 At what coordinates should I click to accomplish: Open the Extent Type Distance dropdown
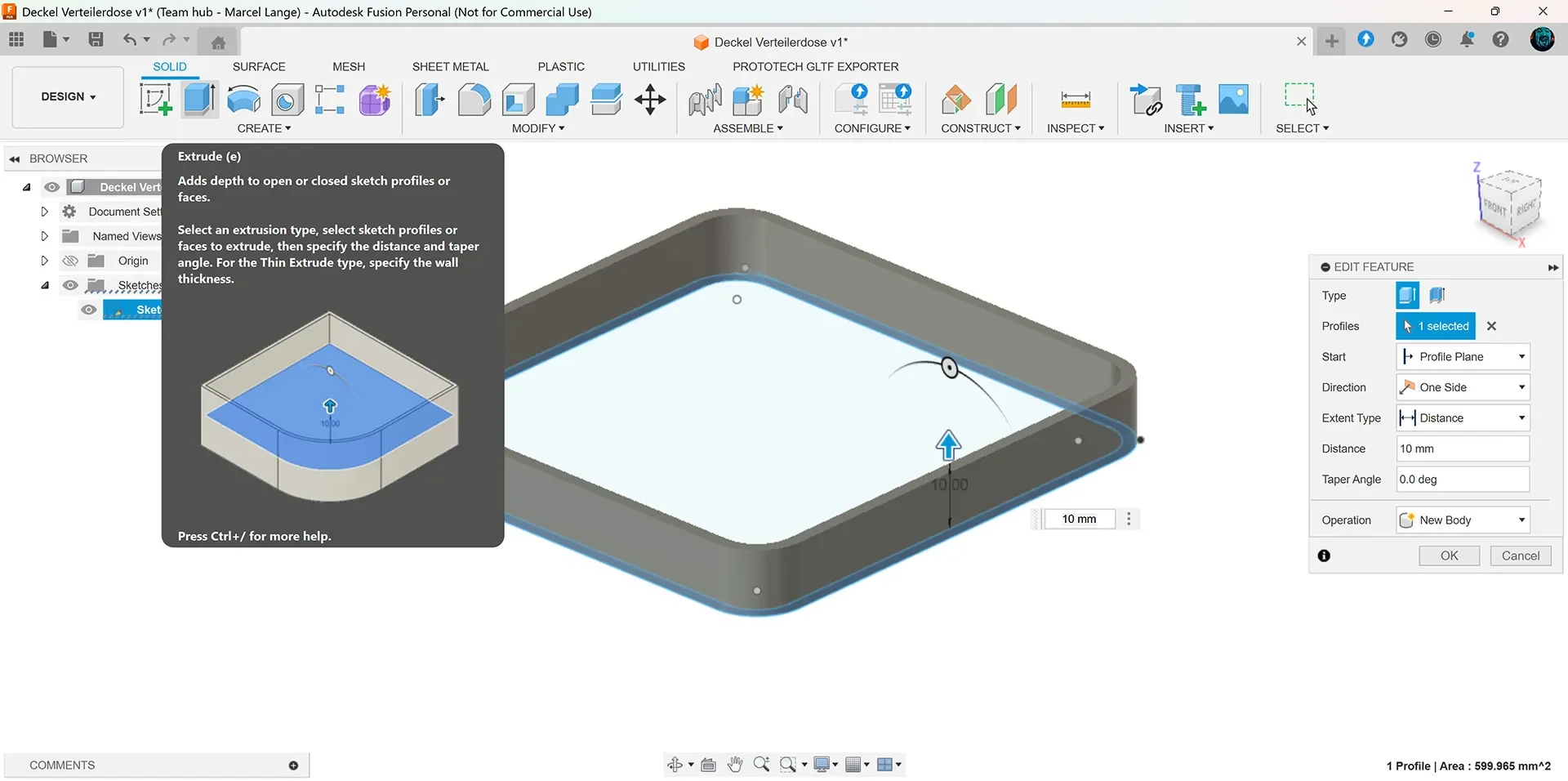(x=1463, y=417)
